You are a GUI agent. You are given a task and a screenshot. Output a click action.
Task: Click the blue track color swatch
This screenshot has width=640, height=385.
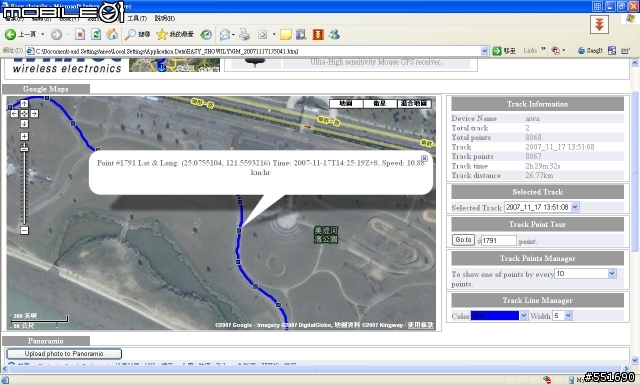(x=495, y=316)
